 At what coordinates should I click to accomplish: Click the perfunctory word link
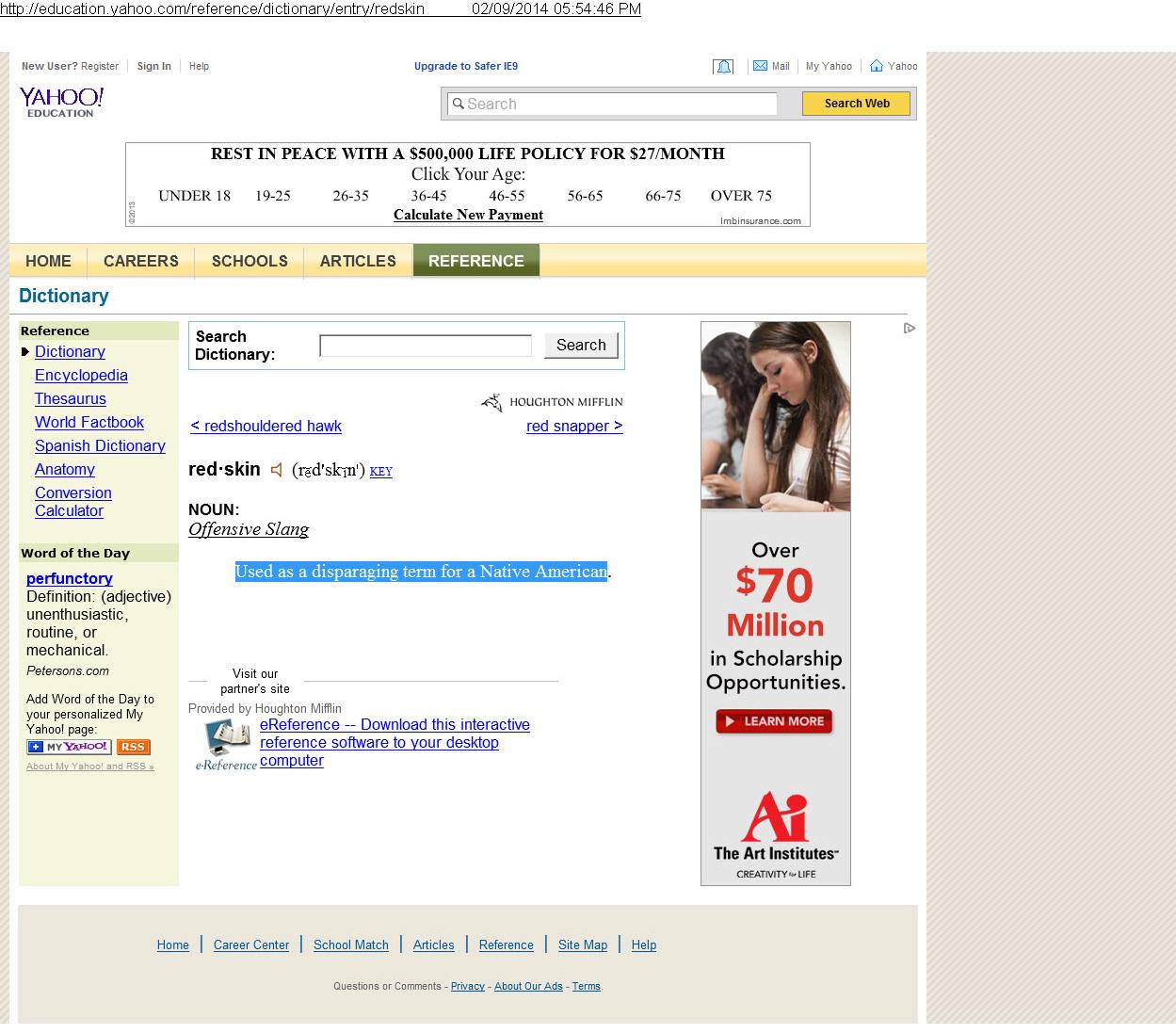tap(70, 579)
